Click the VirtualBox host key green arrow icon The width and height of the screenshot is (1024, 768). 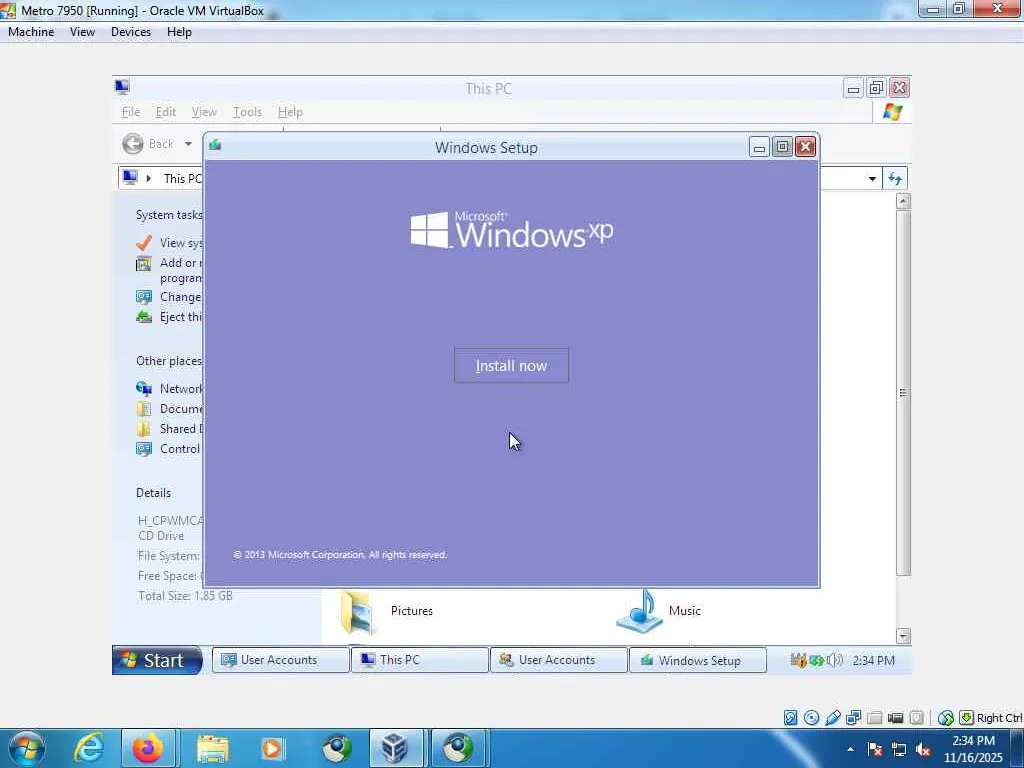(967, 718)
